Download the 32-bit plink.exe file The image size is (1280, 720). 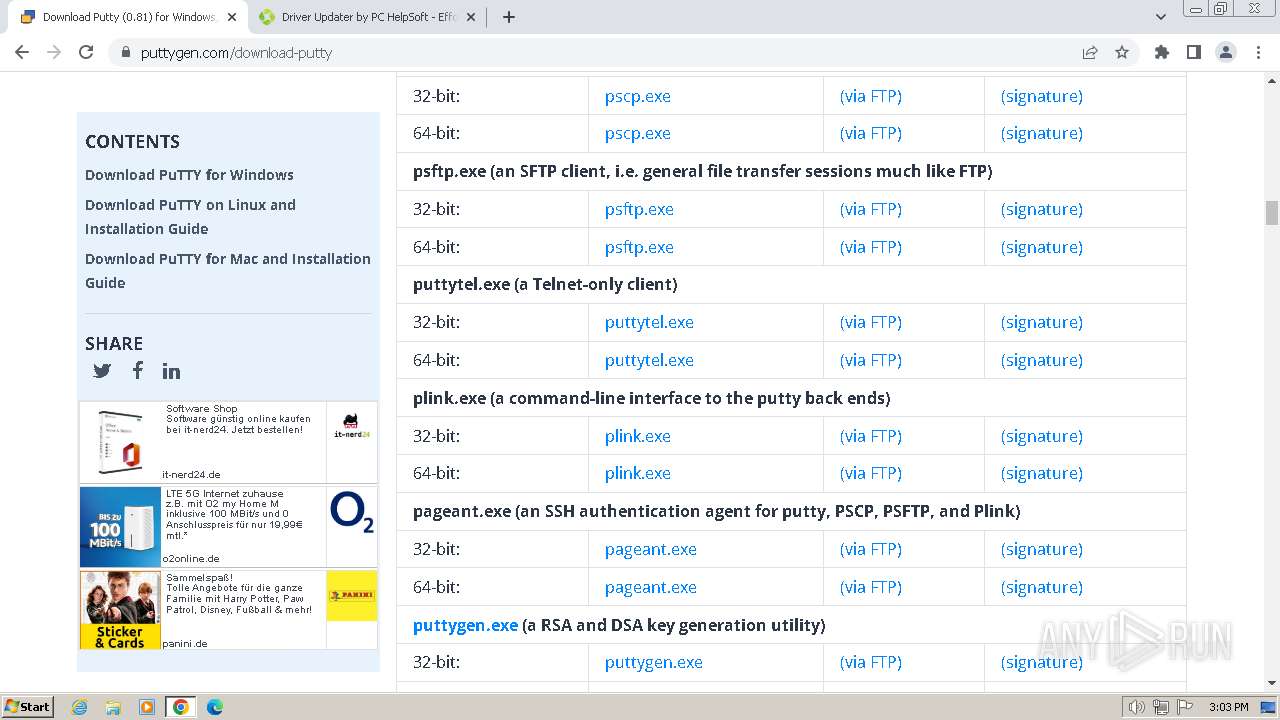click(638, 436)
